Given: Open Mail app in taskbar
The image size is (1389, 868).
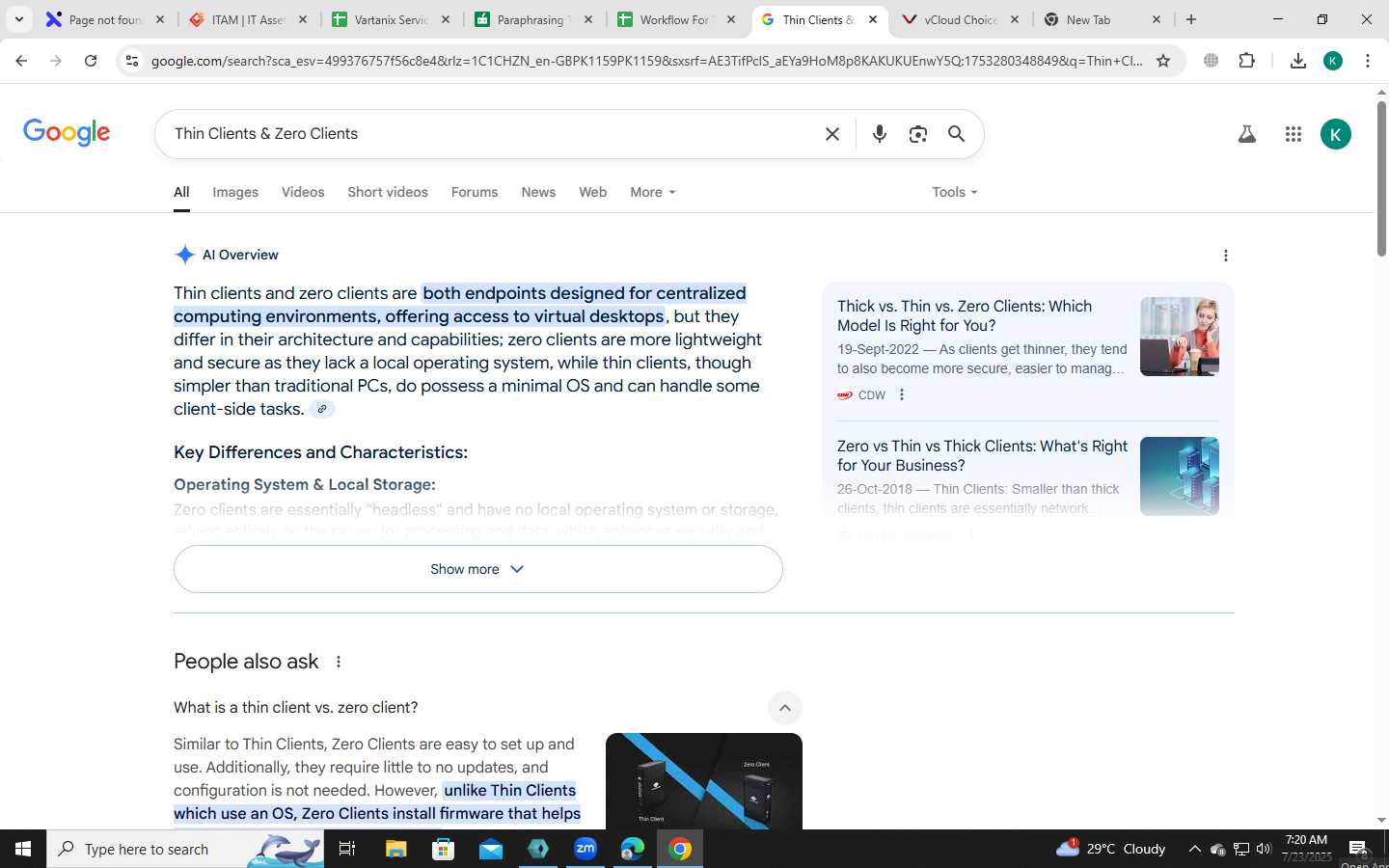Looking at the screenshot, I should pos(490,849).
